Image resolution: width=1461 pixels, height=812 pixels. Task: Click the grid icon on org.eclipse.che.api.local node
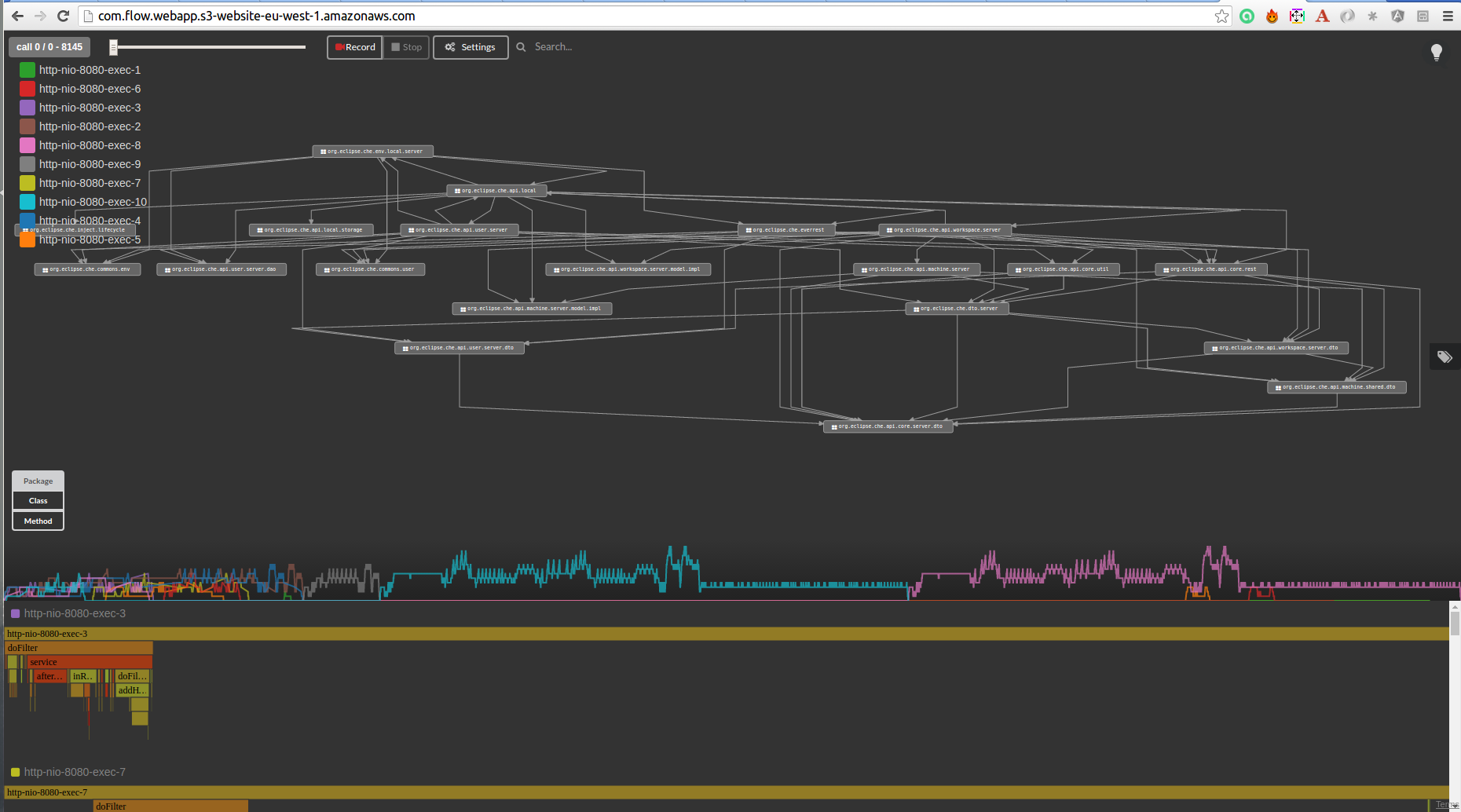(x=458, y=190)
